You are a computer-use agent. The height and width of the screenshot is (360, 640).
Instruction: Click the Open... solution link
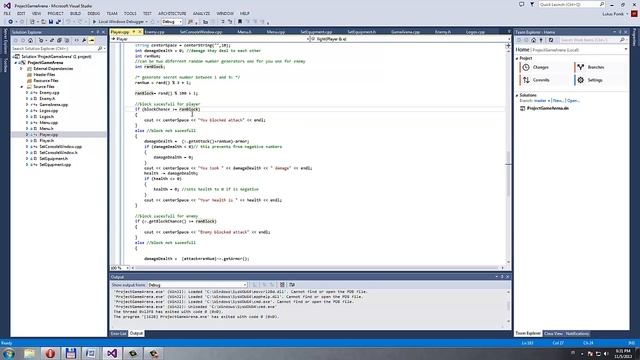(573, 100)
